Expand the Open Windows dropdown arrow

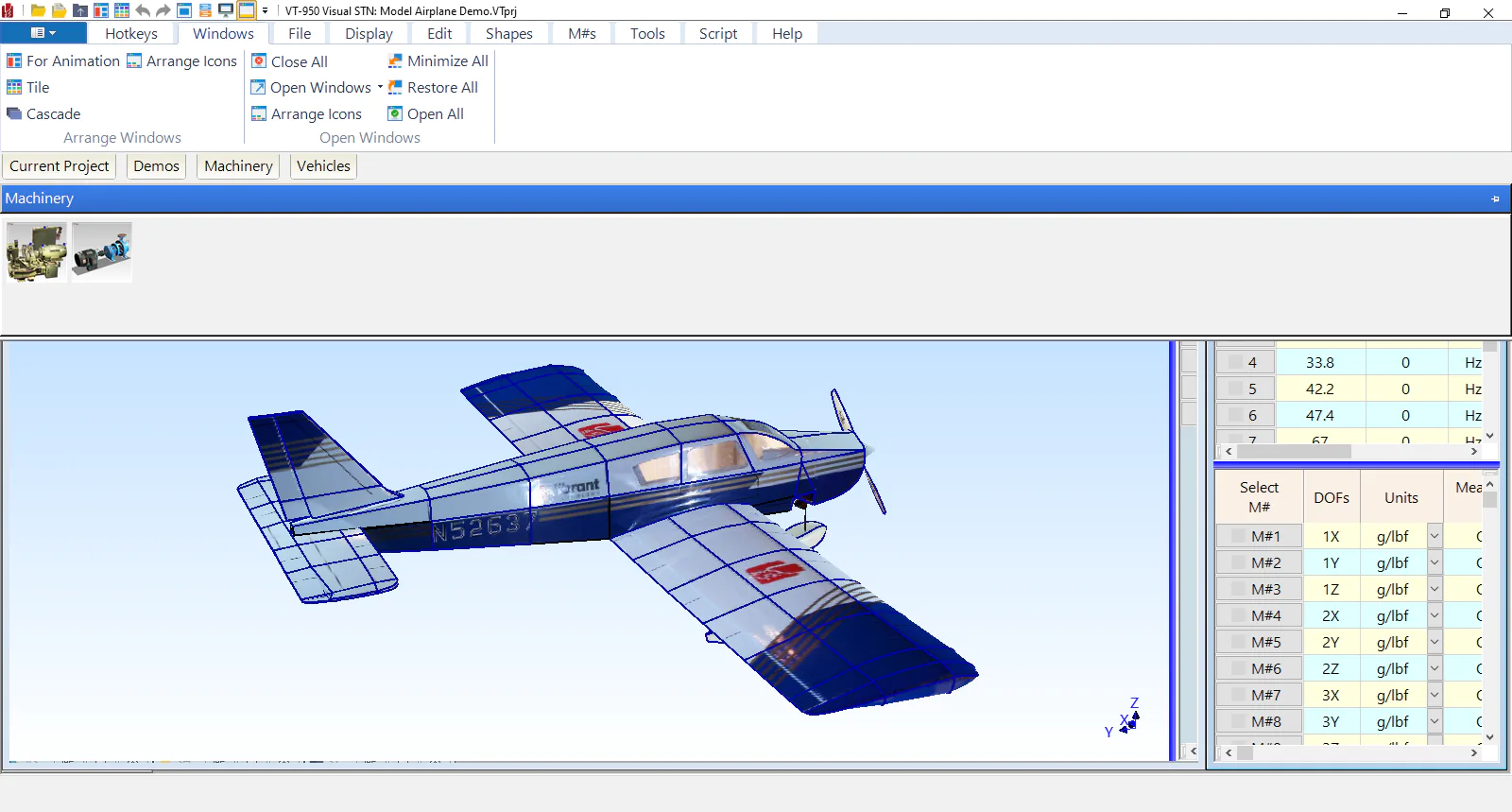click(x=380, y=87)
